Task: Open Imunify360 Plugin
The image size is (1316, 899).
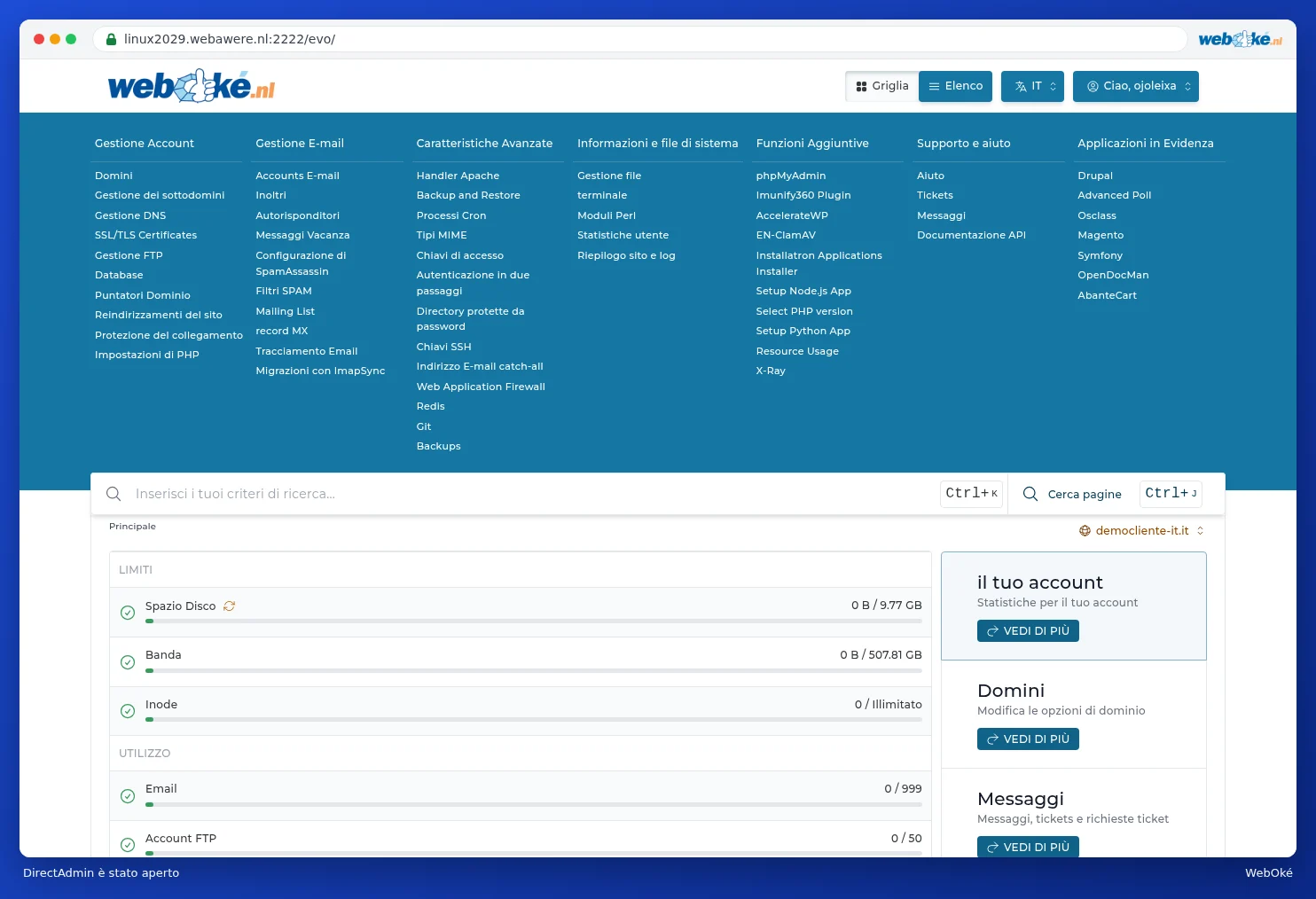Action: tap(803, 196)
